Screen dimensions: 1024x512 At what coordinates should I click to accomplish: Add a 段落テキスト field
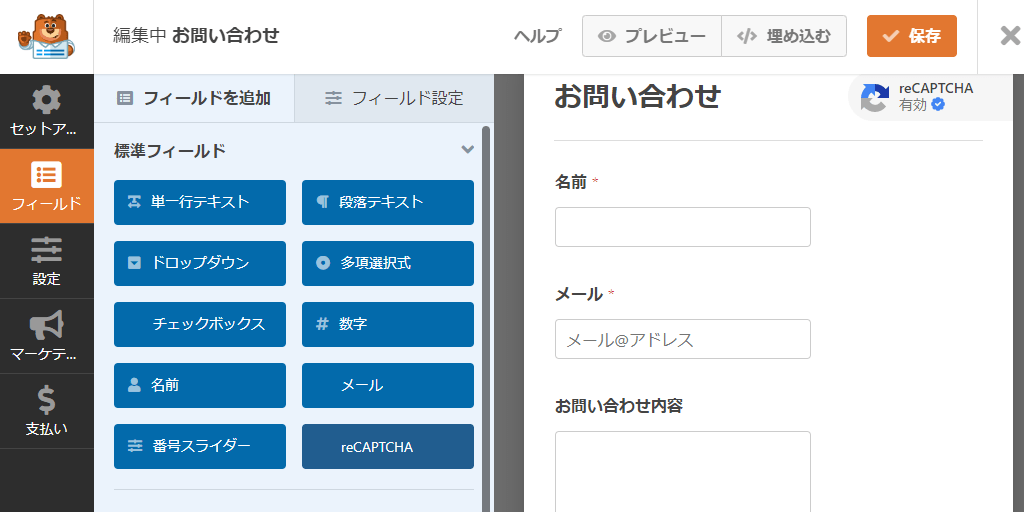388,202
